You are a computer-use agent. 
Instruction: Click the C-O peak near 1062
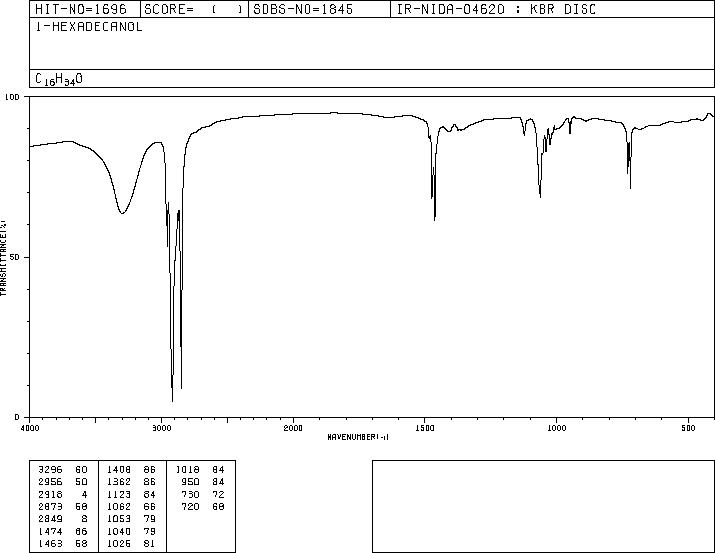pos(540,195)
